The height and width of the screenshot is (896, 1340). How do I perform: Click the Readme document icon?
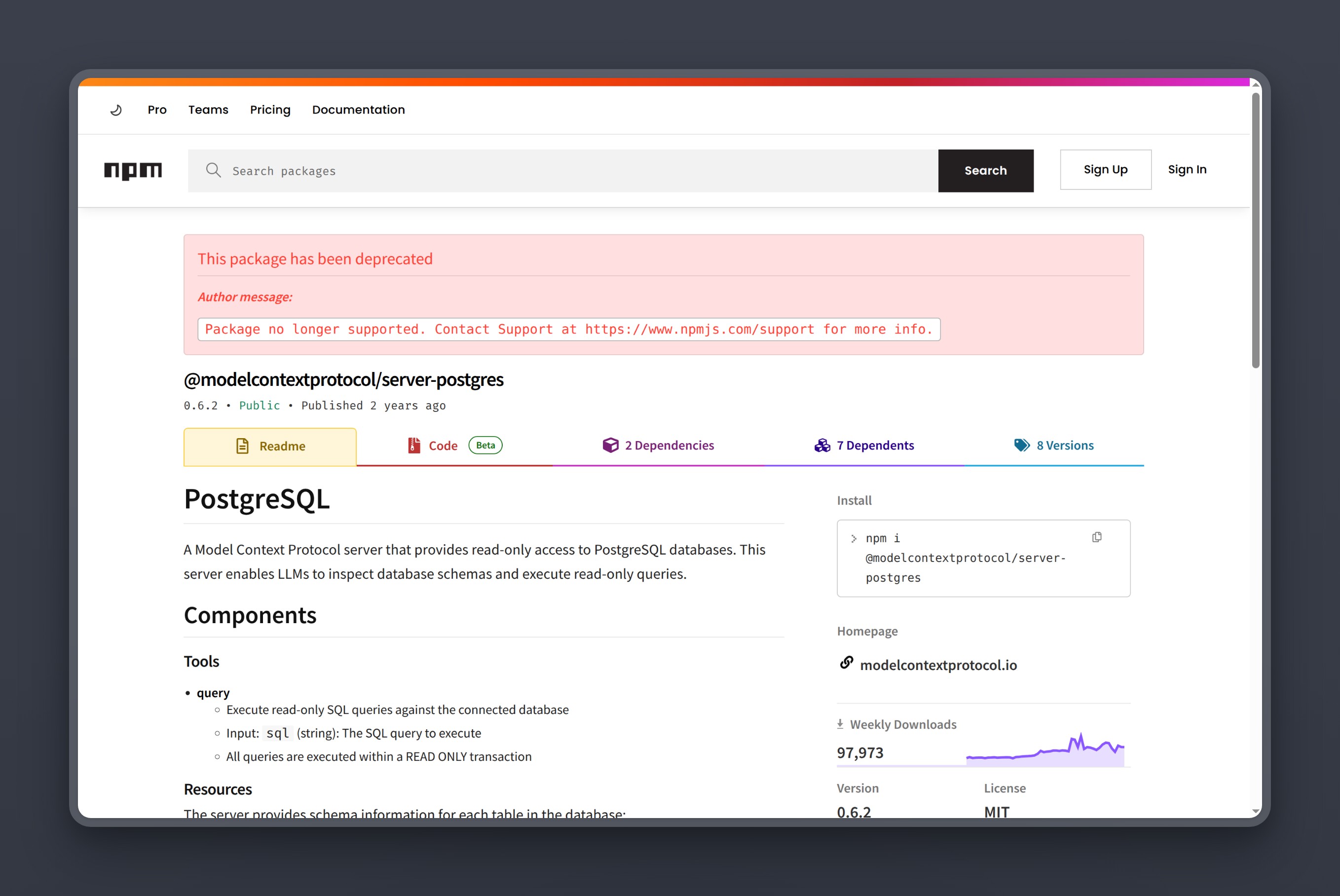coord(242,447)
